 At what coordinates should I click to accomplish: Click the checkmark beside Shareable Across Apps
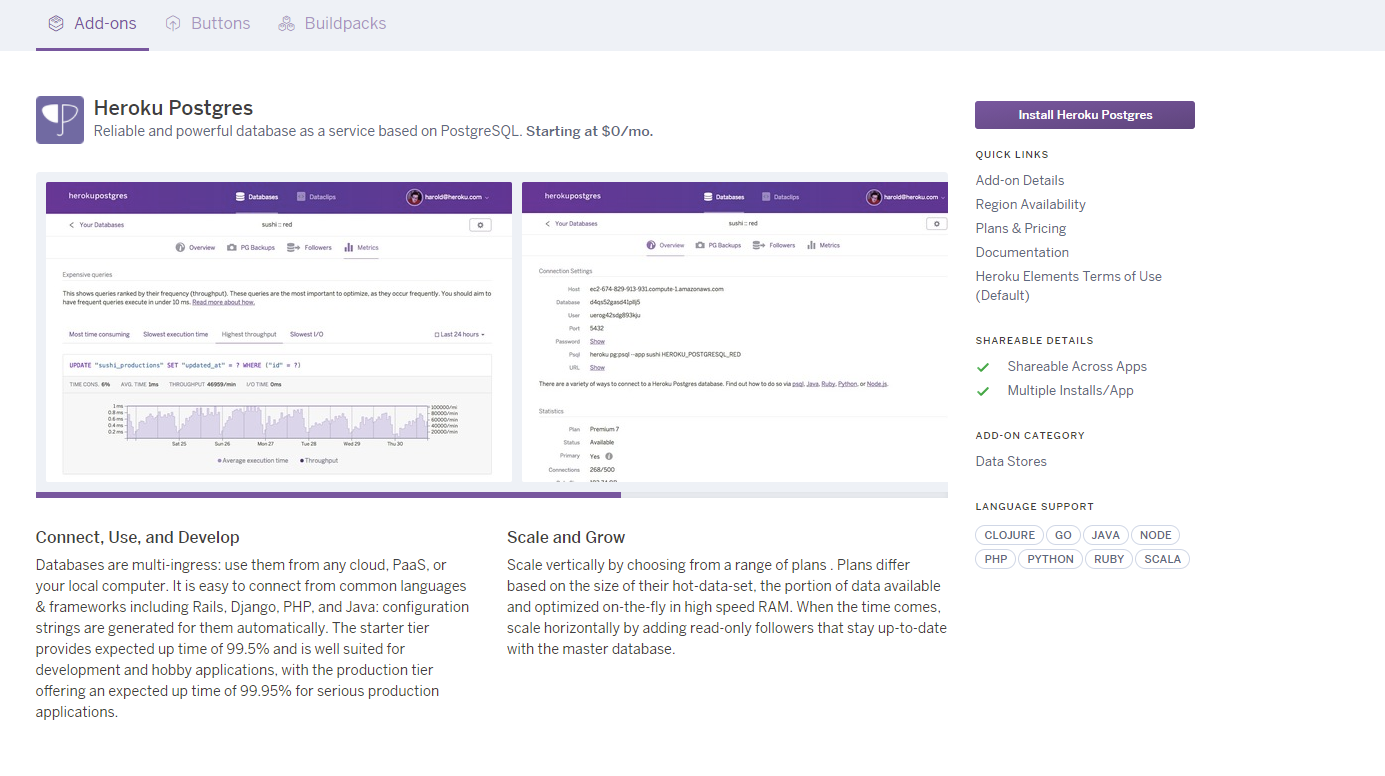(983, 367)
